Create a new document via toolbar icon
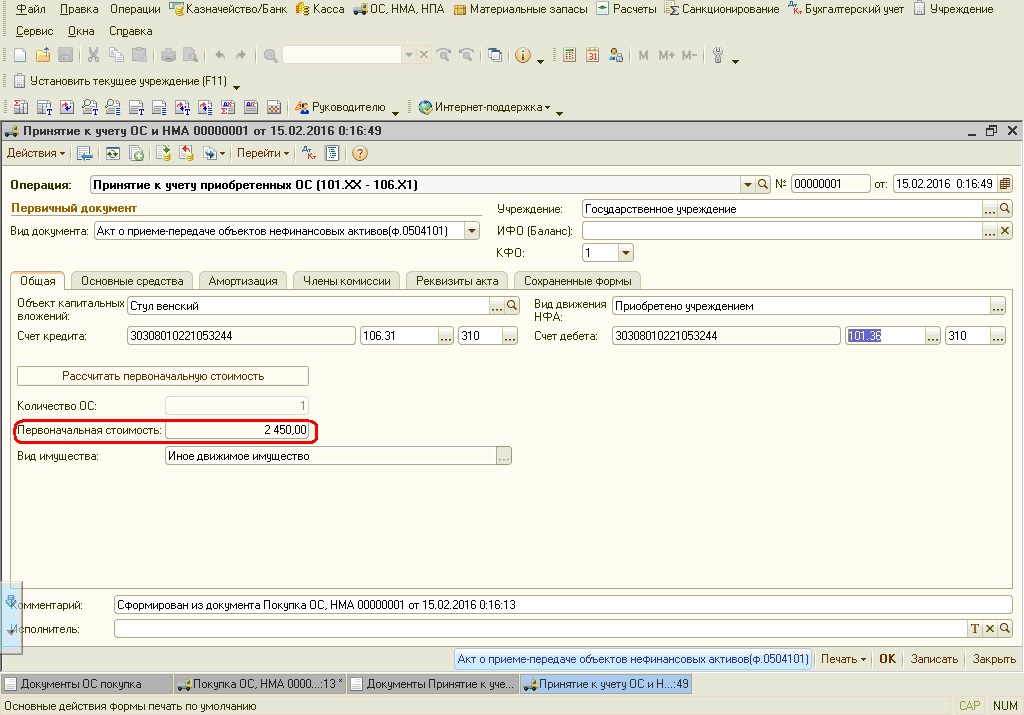 pyautogui.click(x=20, y=56)
